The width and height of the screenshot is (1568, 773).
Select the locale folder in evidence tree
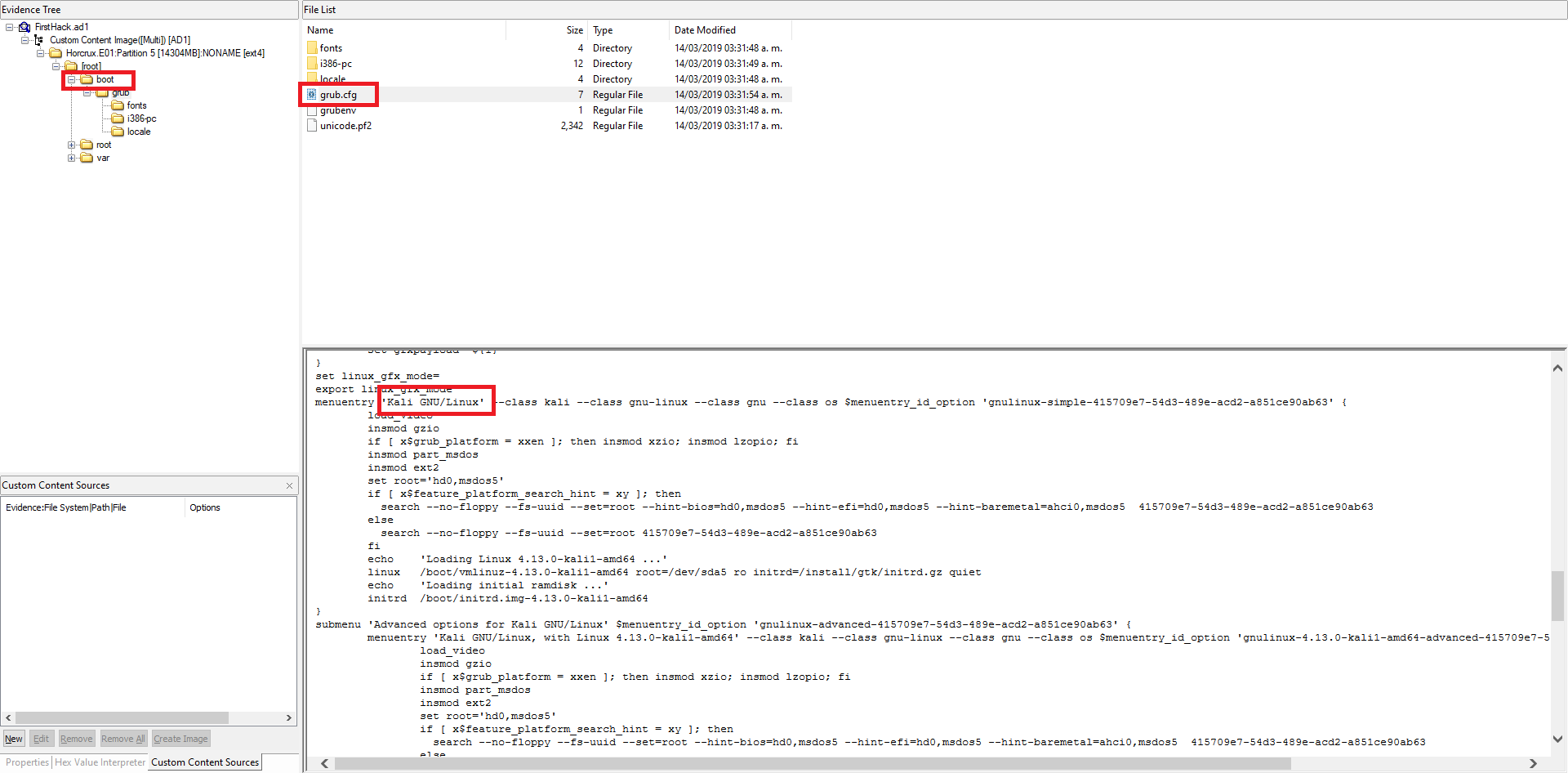(x=138, y=132)
